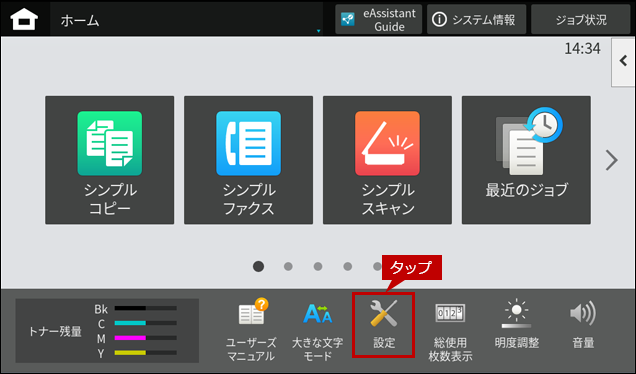Open the シンプルスキャン scan tile
Image resolution: width=636 pixels, height=374 pixels.
coord(387,160)
